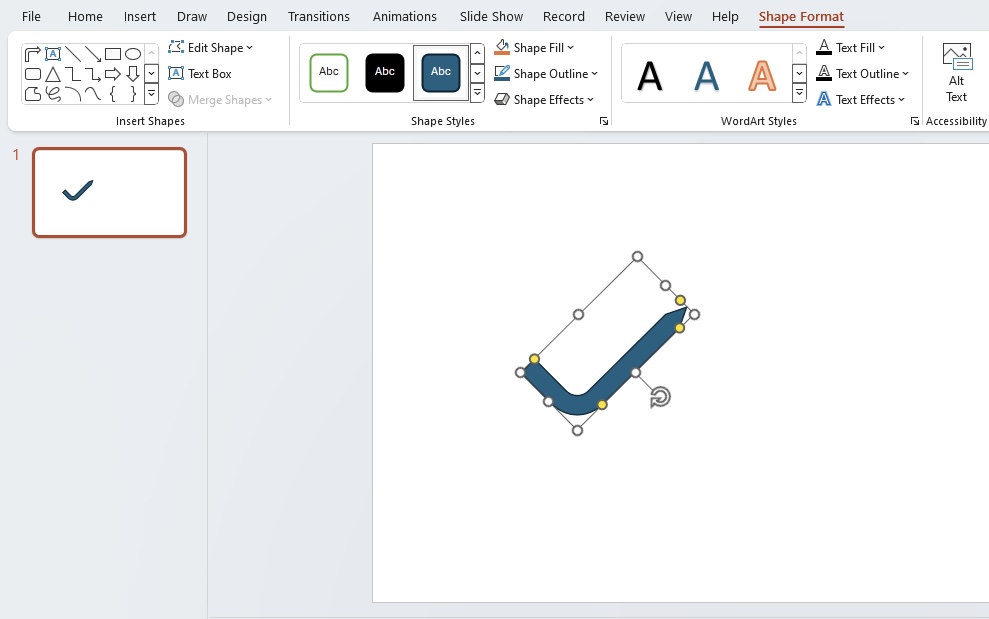Open the Merge Shapes dropdown
Screen dimensions: 989x619
coord(220,100)
